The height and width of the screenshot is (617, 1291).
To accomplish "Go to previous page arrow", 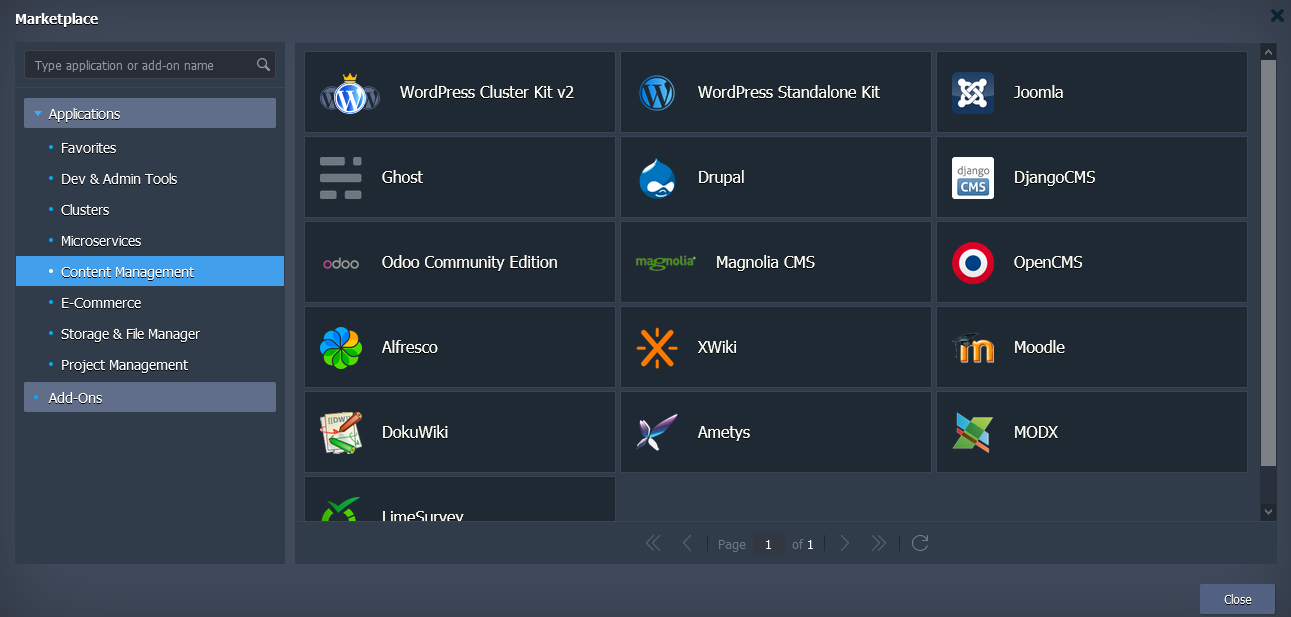I will coord(687,543).
